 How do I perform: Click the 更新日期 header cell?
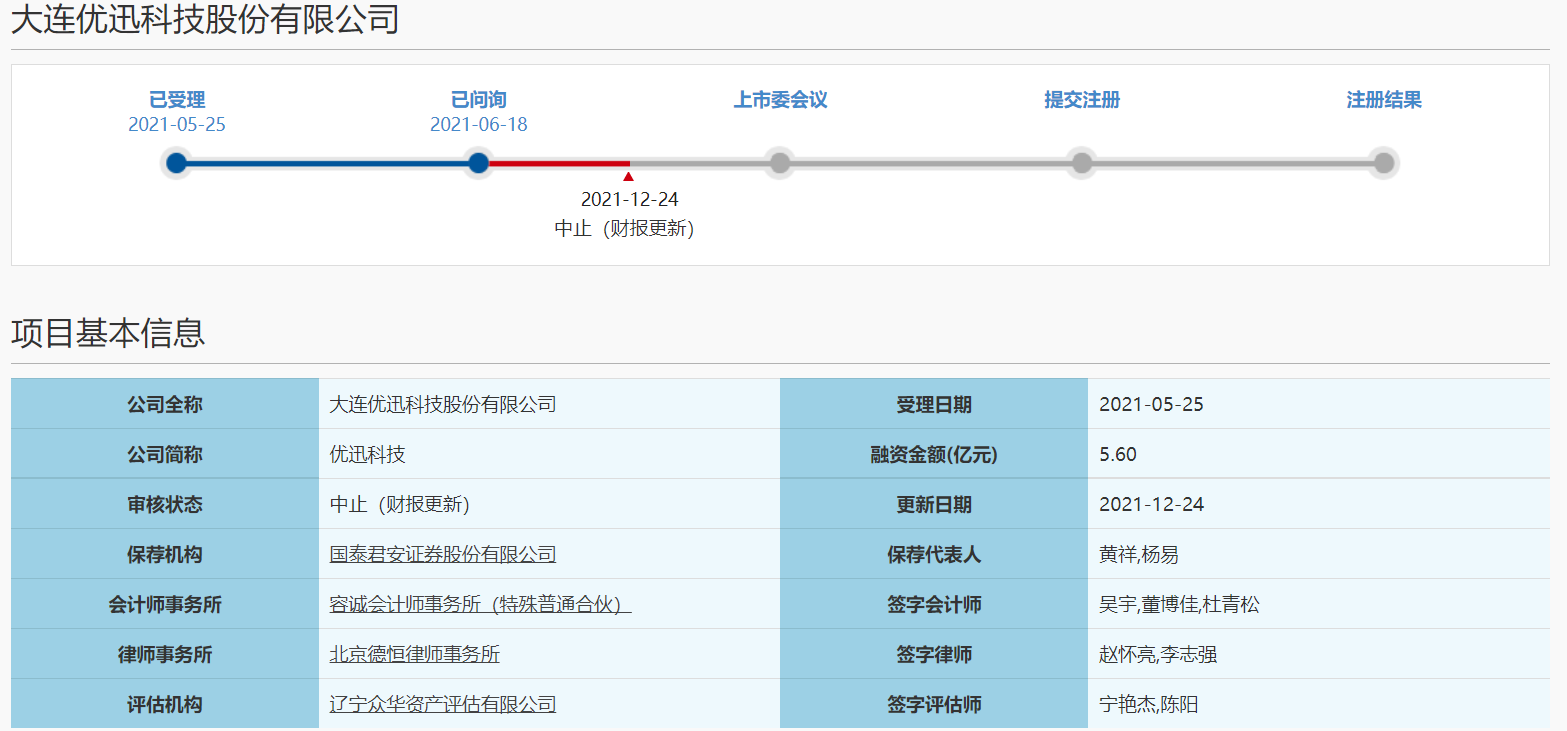click(x=934, y=504)
